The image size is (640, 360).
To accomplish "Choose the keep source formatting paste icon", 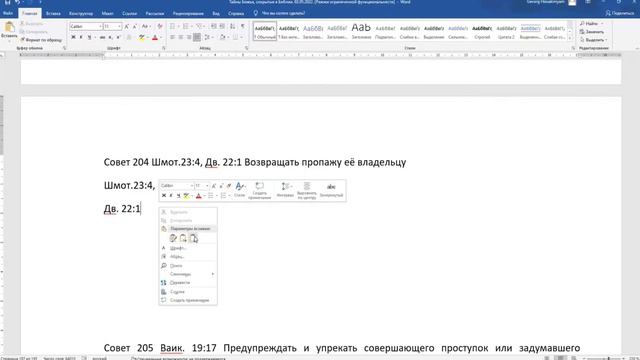I will [173, 238].
